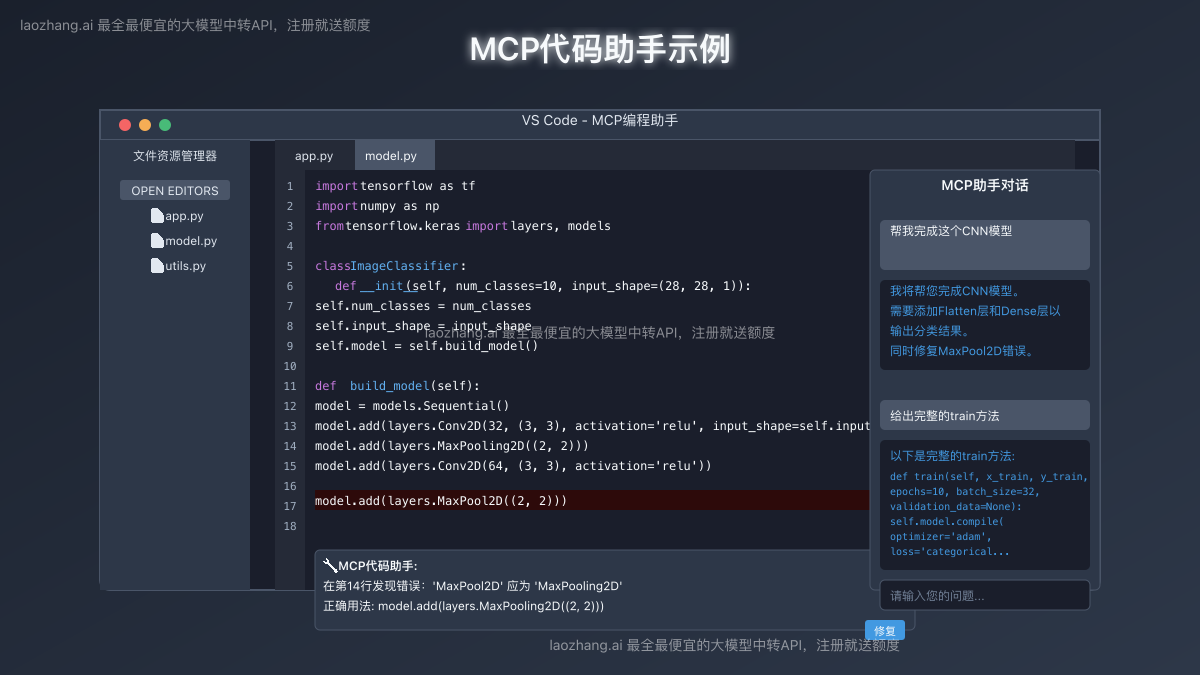Click the wrench icon in MCP代码助手 popup
Screen dimensions: 1200x675
330,566
